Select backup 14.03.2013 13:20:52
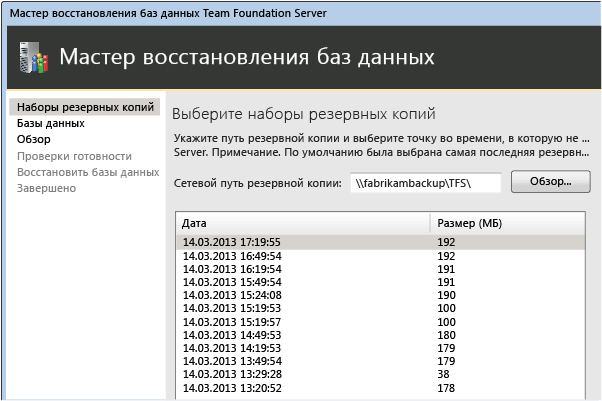 [380, 388]
